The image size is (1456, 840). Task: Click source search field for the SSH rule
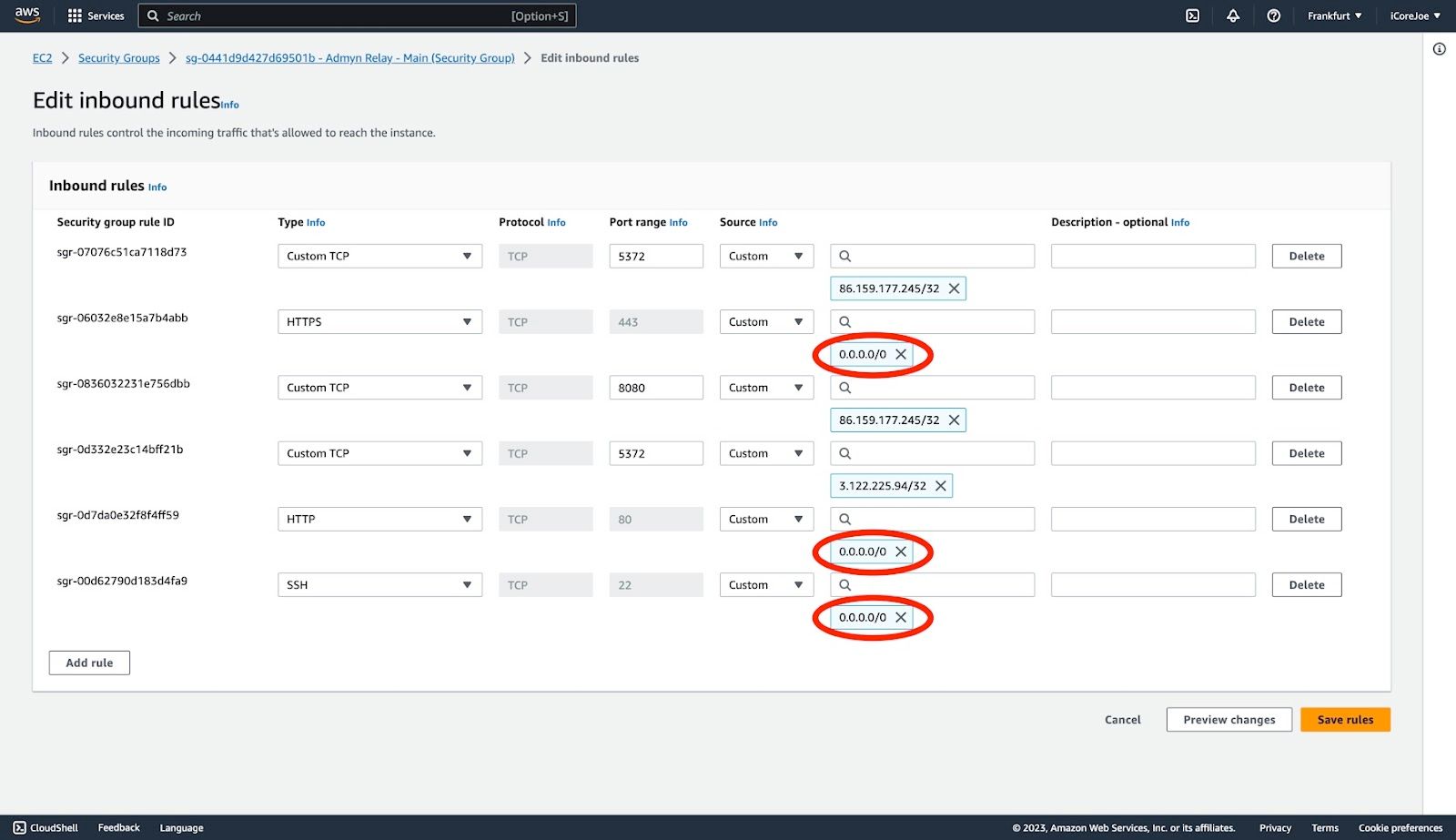pyautogui.click(x=932, y=584)
